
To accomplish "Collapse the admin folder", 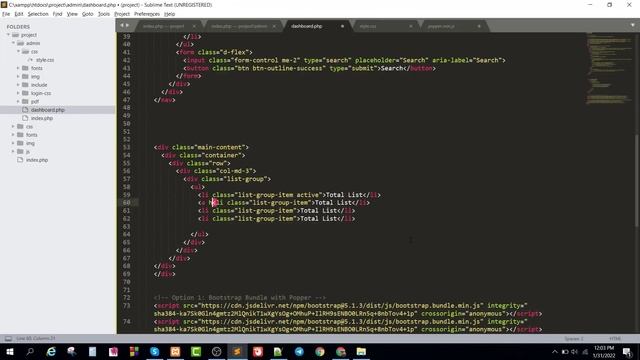I will pos(13,43).
